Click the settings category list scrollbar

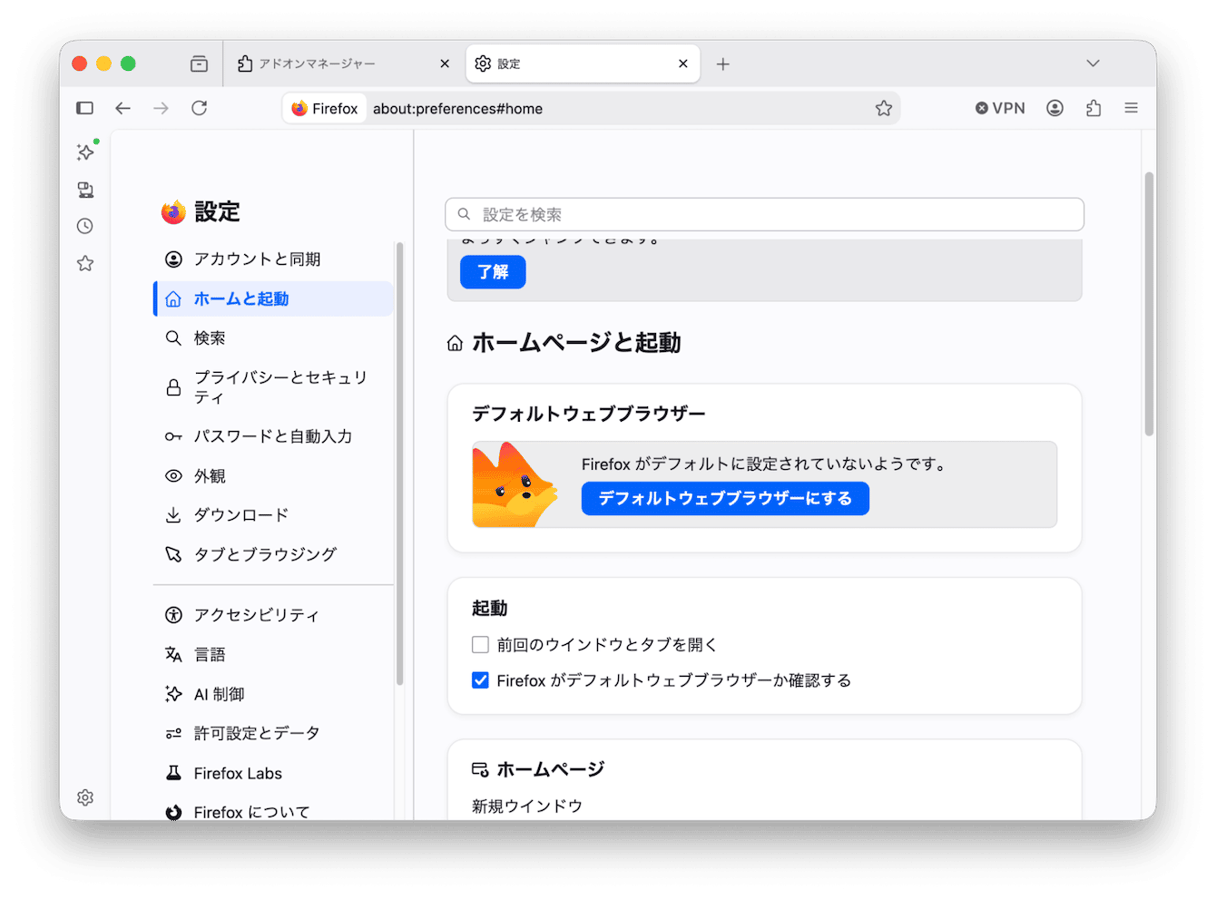point(400,463)
